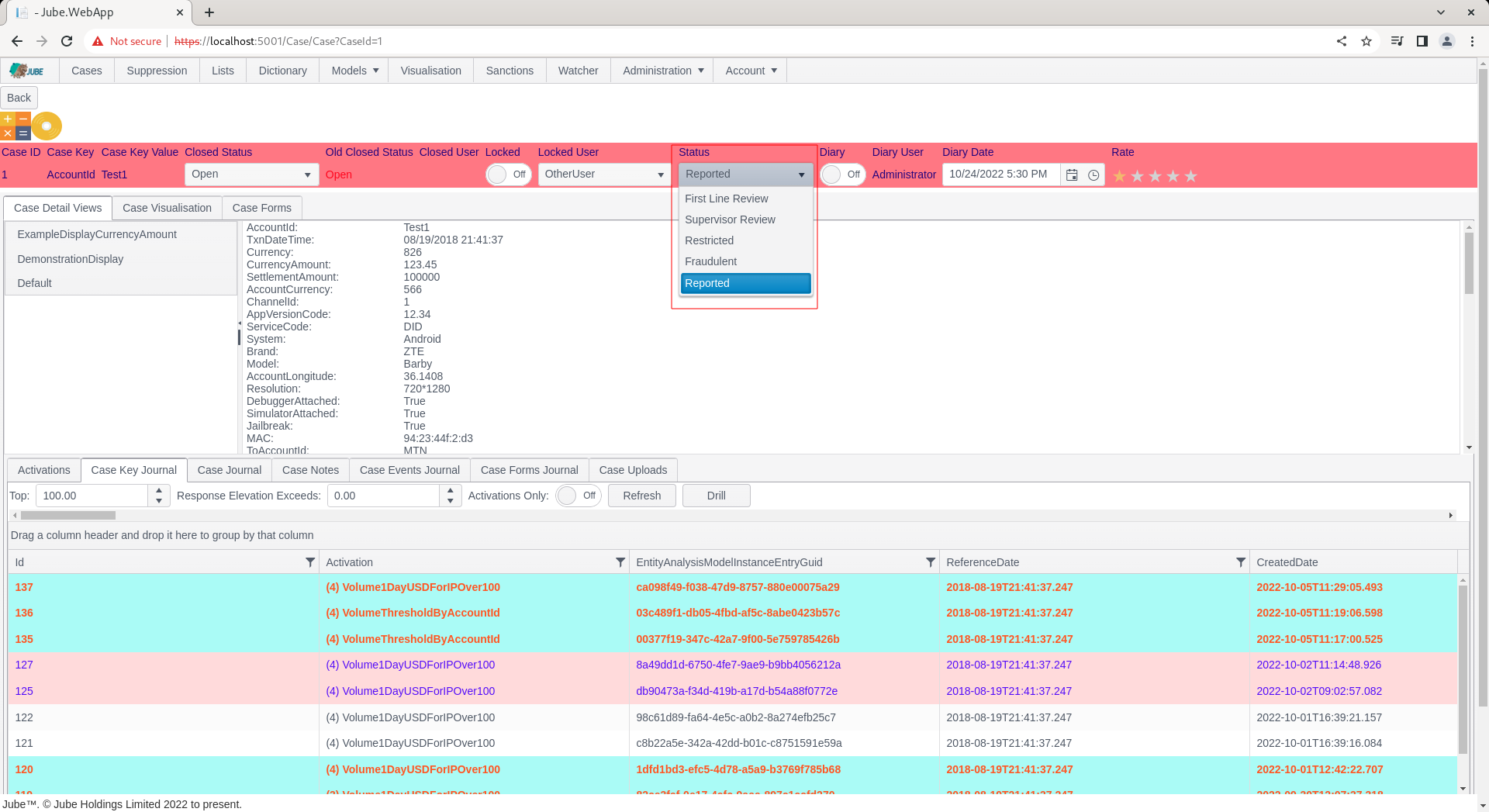Open filter for Id column
Screen dimensions: 1489x812
310,562
